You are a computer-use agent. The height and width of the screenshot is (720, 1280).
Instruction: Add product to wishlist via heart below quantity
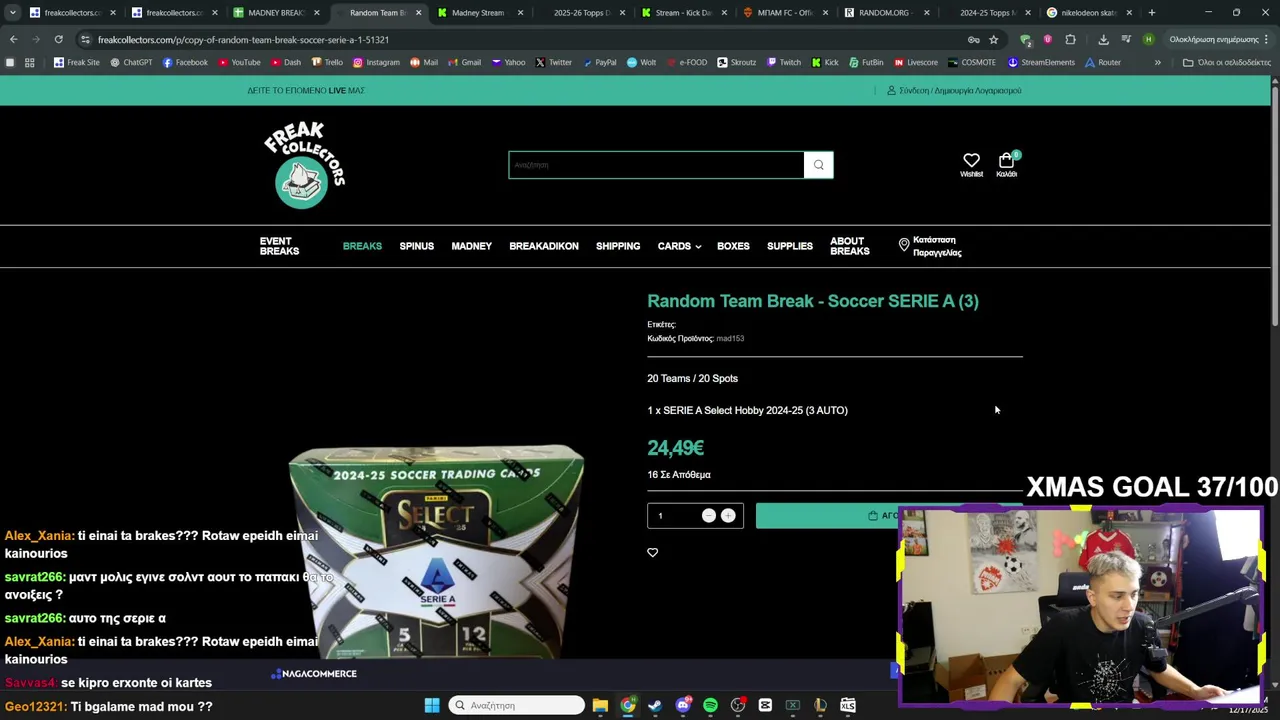tap(652, 552)
